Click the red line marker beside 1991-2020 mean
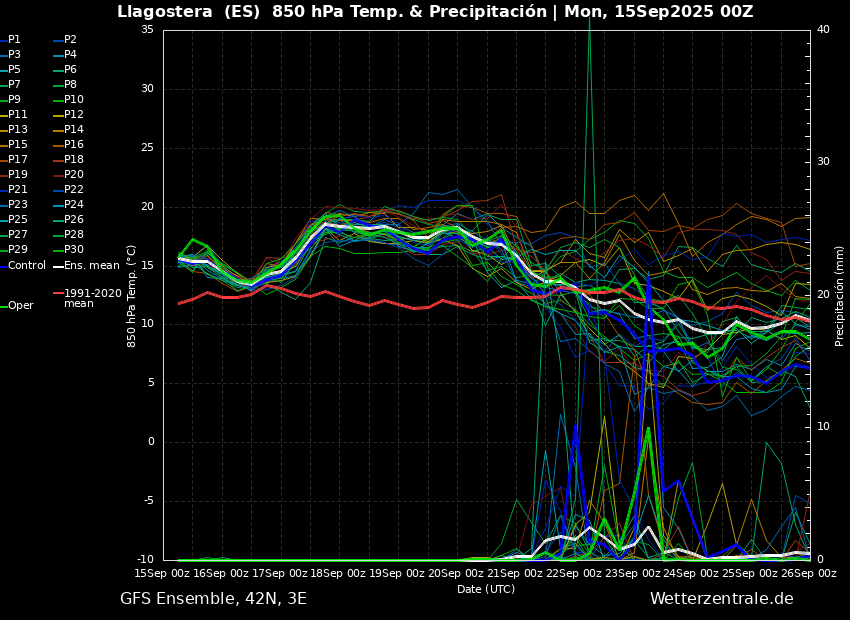The height and width of the screenshot is (620, 850). point(58,293)
